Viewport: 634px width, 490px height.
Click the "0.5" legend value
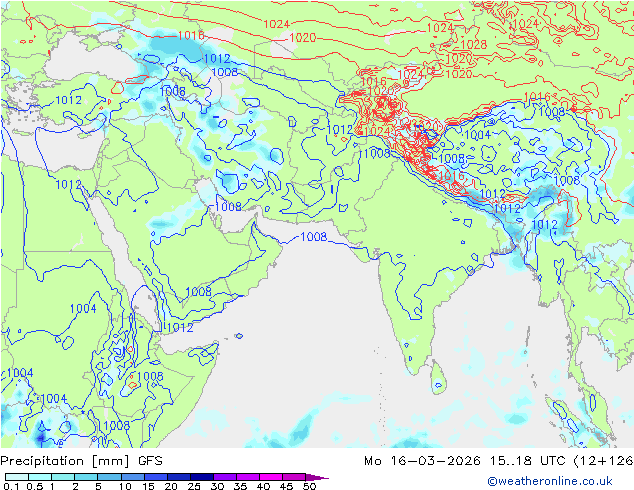click(34, 486)
